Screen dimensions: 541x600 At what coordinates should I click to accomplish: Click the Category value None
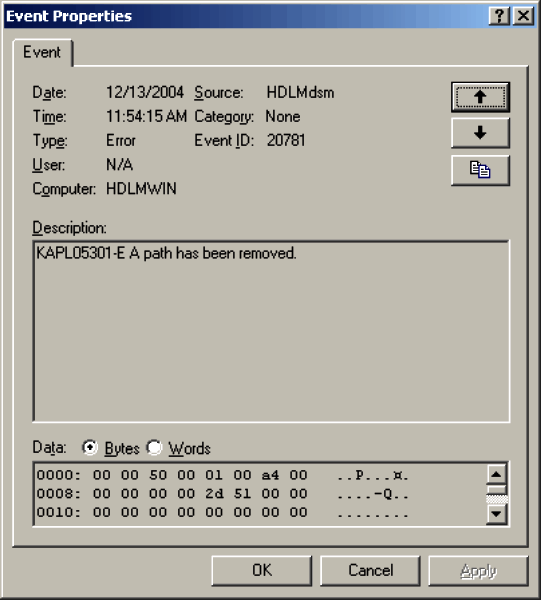283,116
